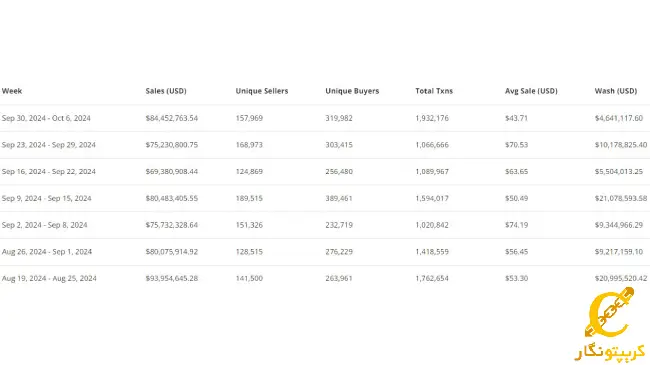Sort by the Week column header
Image resolution: width=650 pixels, height=365 pixels.
(x=12, y=91)
